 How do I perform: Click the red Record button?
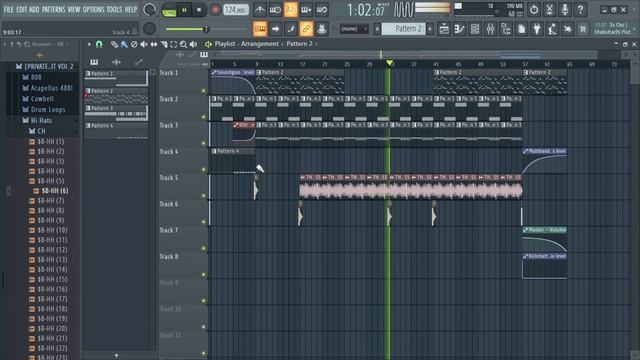[215, 10]
